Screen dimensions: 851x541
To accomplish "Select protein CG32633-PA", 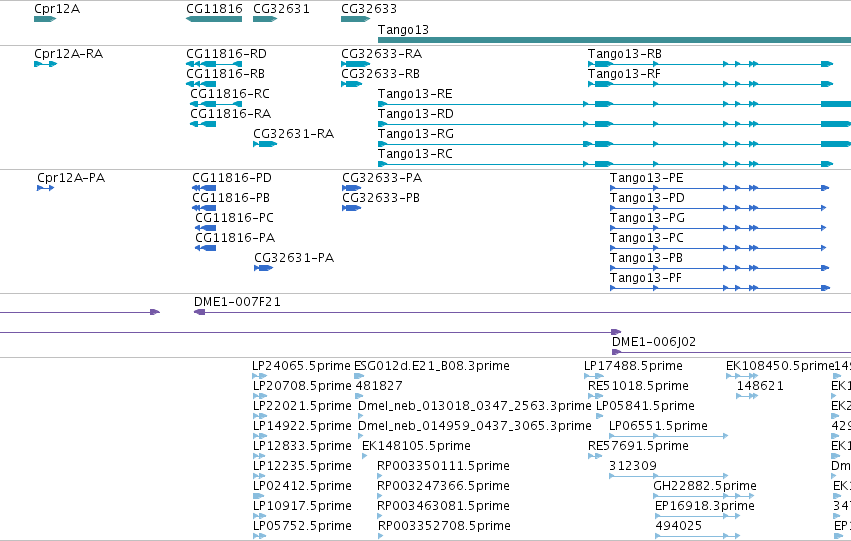I will [x=382, y=178].
